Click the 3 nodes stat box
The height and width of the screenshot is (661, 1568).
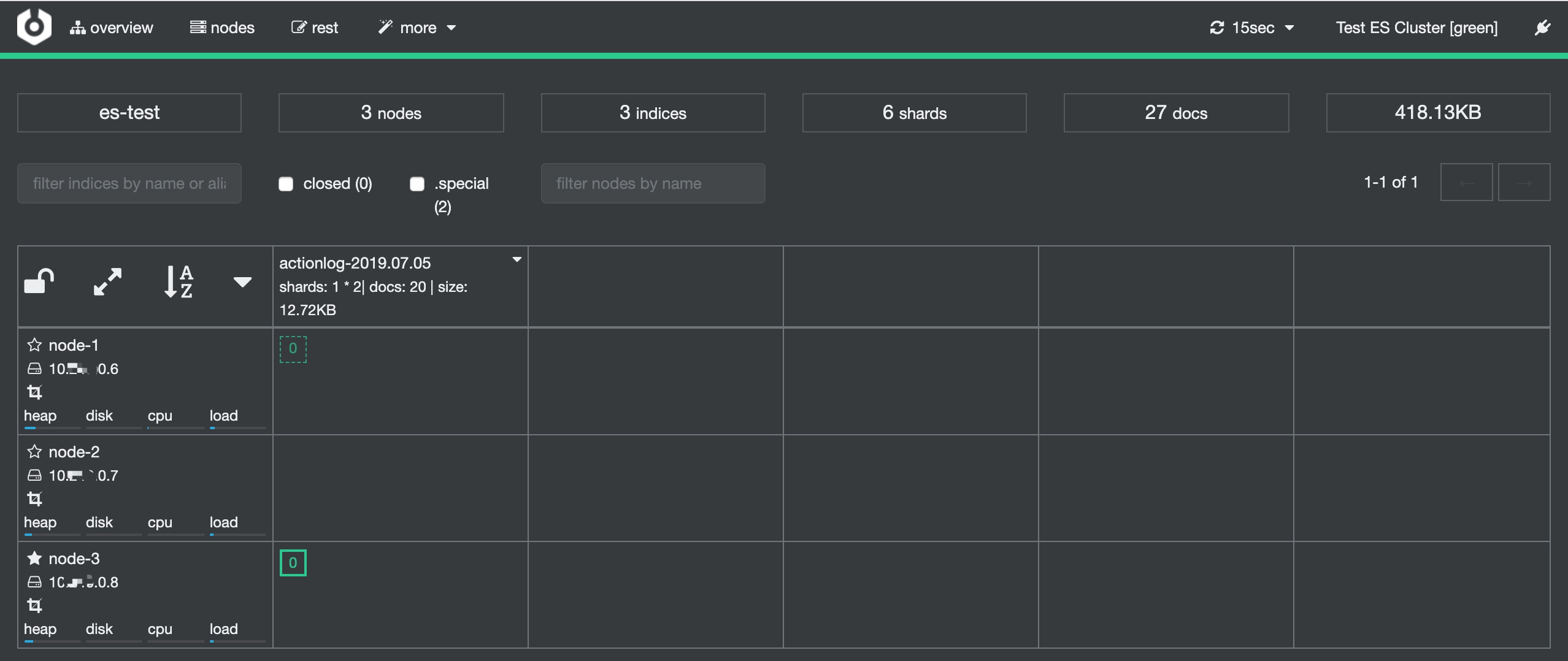[391, 112]
